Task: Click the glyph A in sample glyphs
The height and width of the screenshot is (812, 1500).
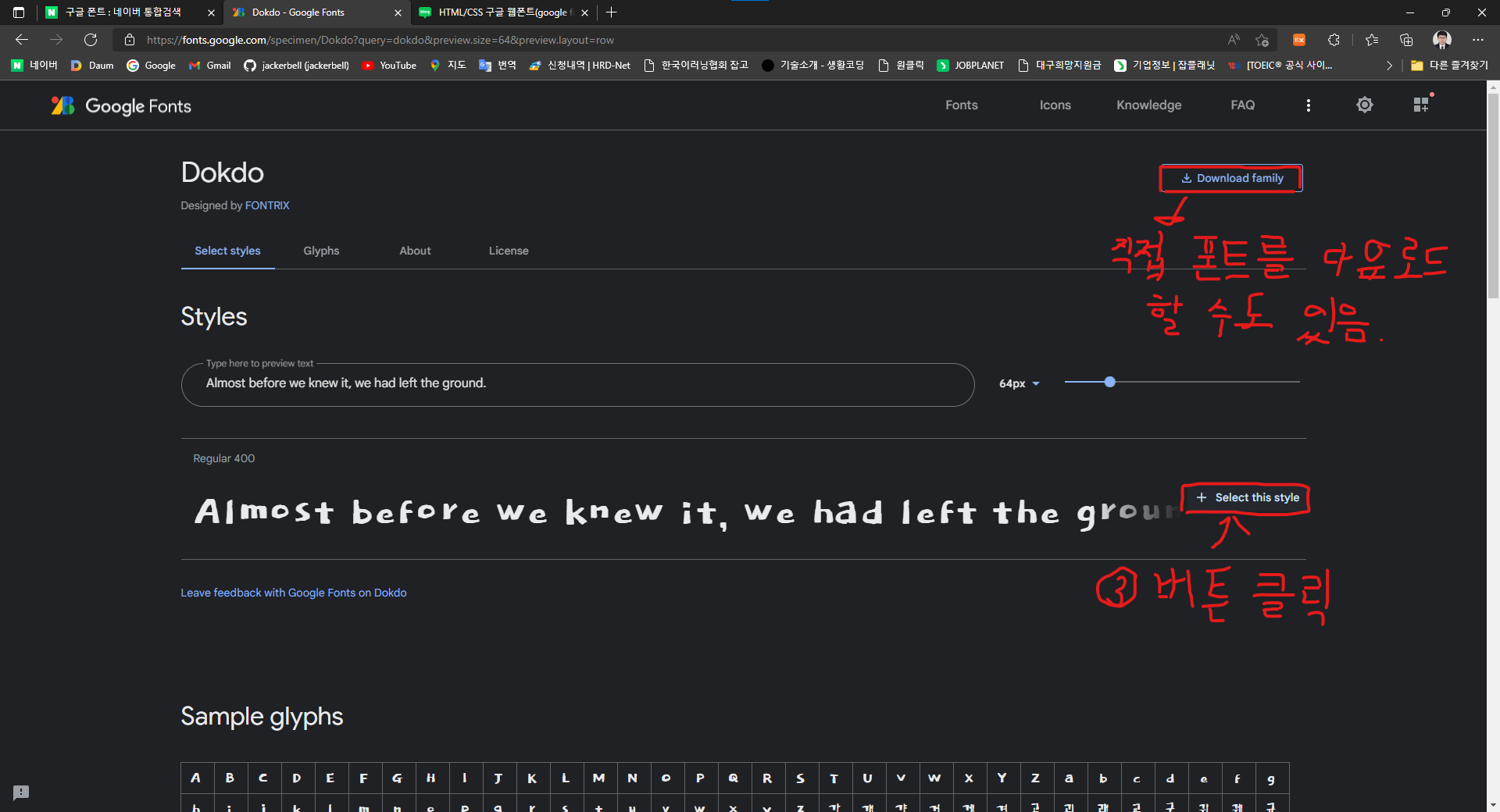Action: pyautogui.click(x=196, y=778)
